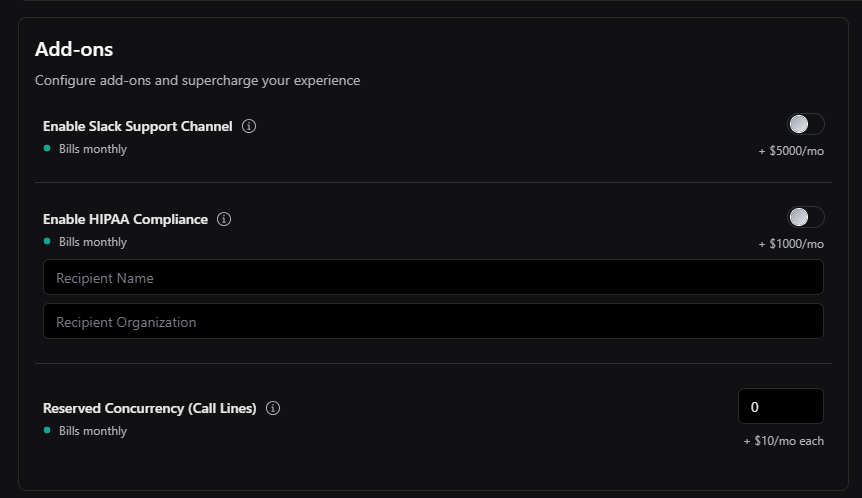Click the Add-ons section heading
Image resolution: width=862 pixels, height=498 pixels.
[74, 49]
